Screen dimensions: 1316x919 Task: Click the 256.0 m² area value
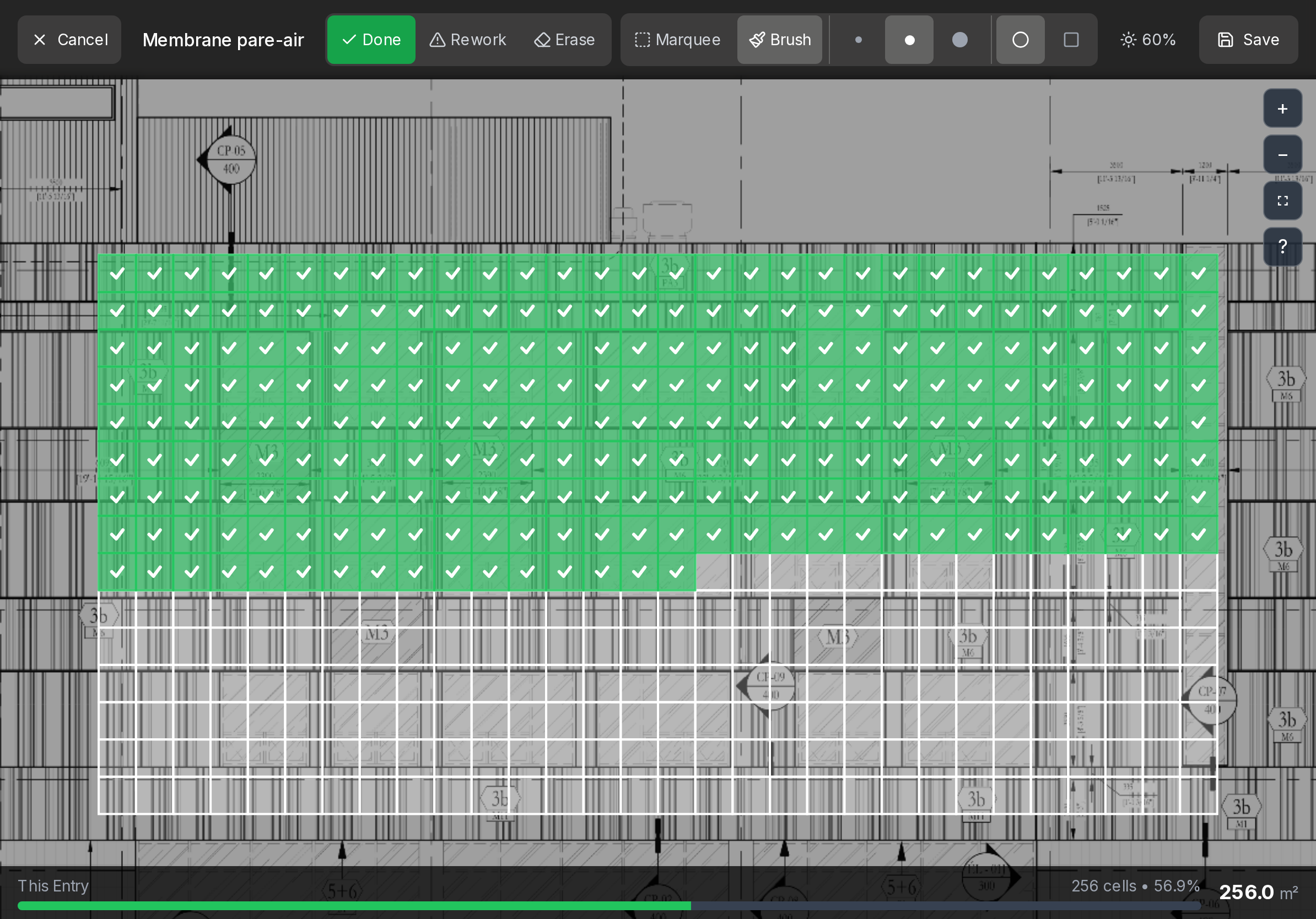pos(1258,892)
